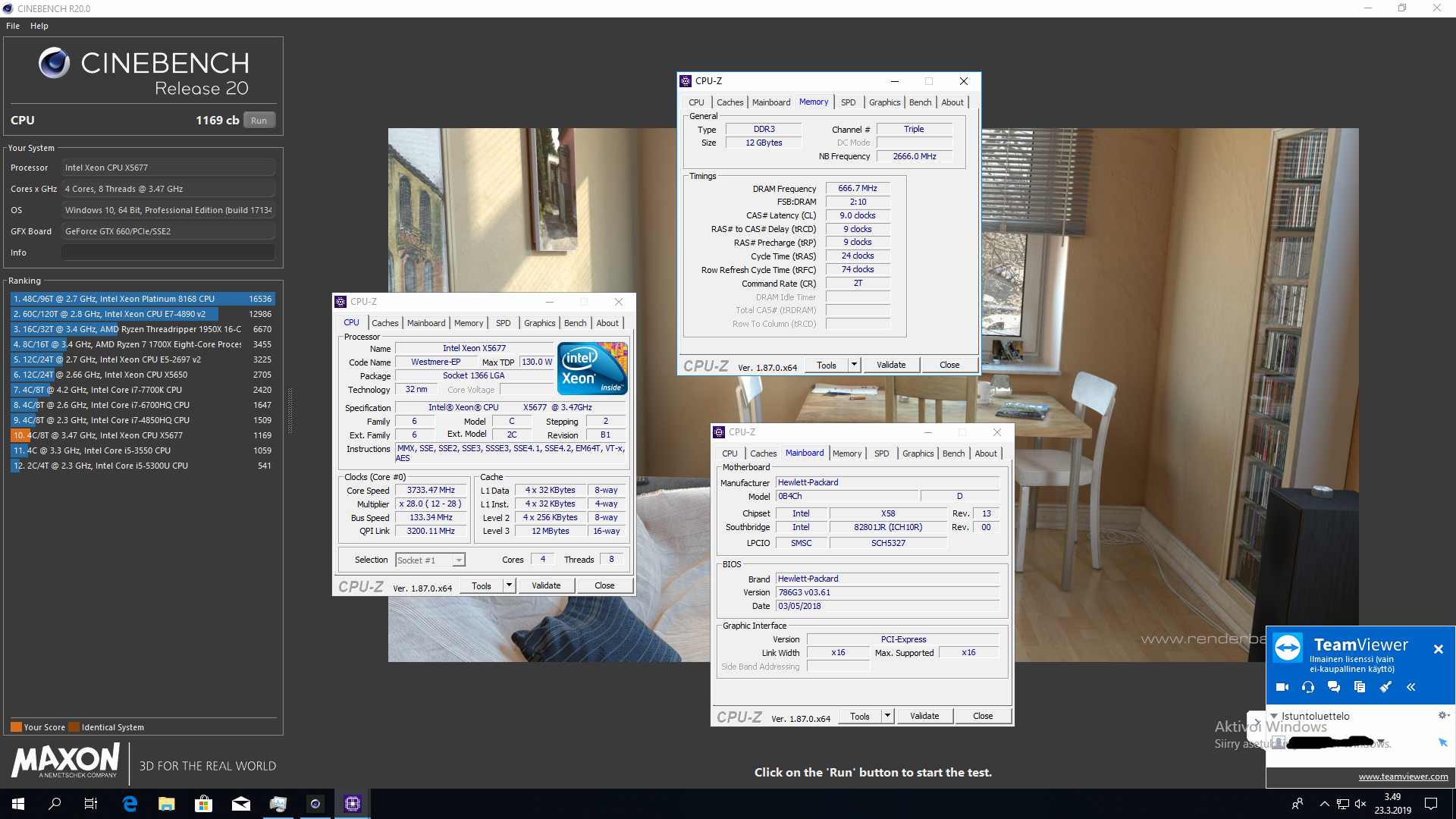Click CPU-Z title icon of Mainboard window
The height and width of the screenshot is (819, 1456).
click(719, 432)
